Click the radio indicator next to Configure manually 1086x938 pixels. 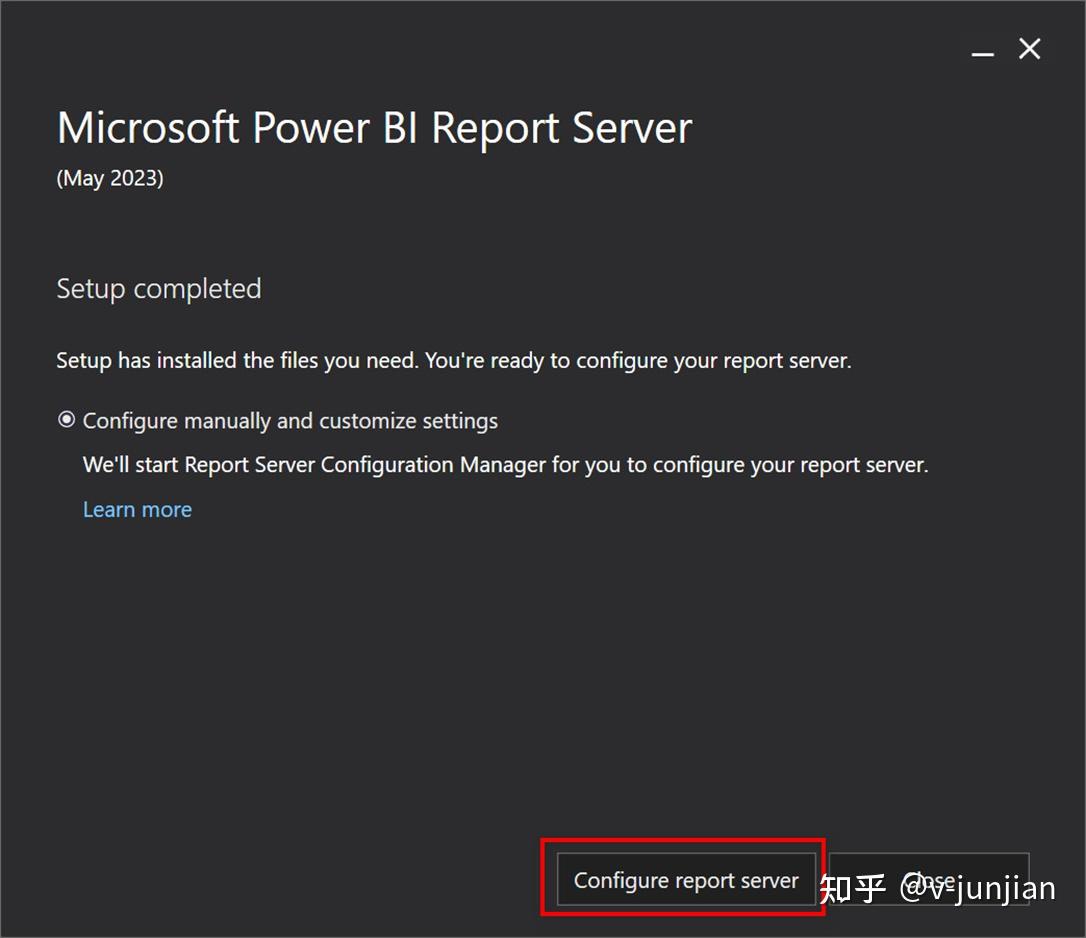tap(66, 421)
